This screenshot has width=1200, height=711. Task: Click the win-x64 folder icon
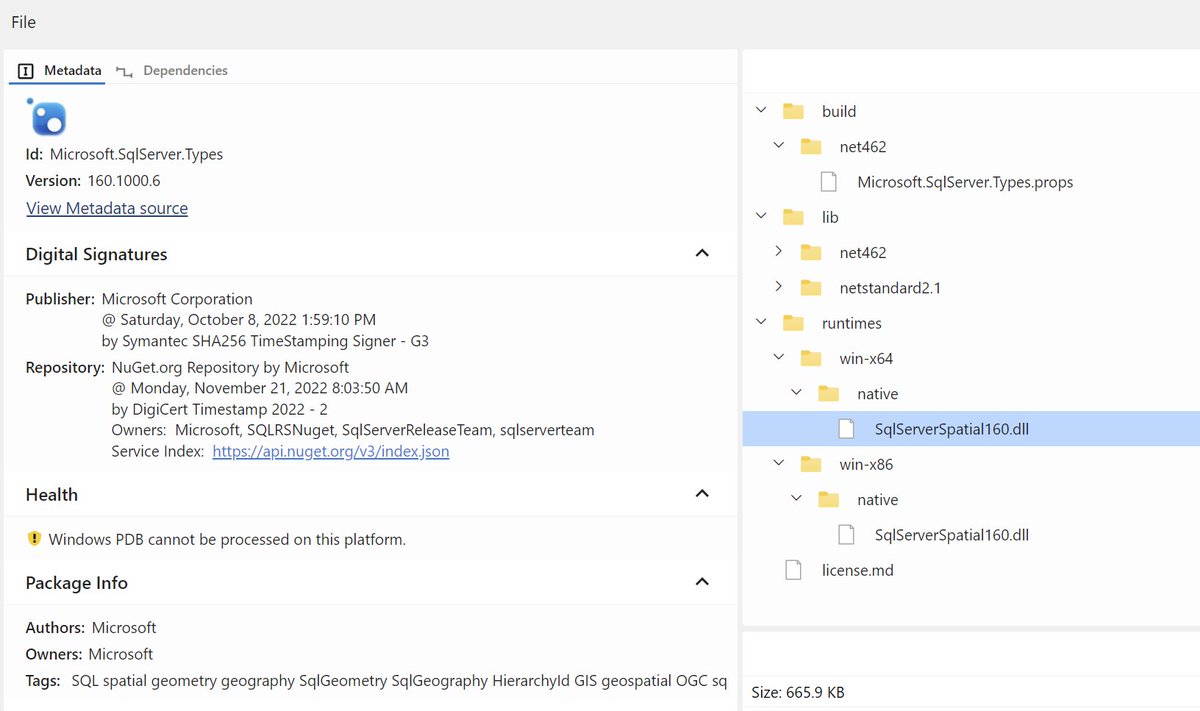point(811,359)
